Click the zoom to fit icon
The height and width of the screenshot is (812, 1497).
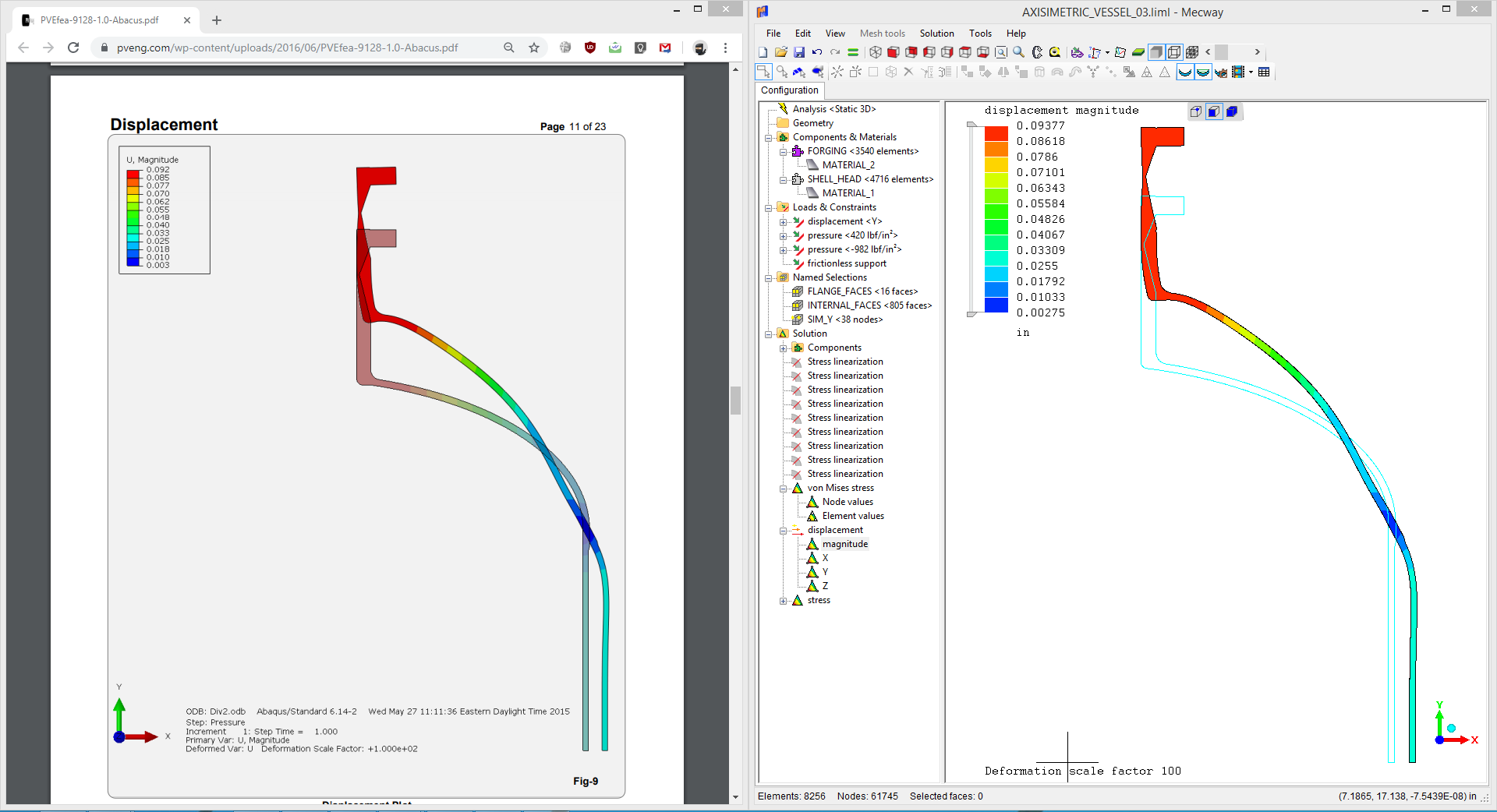coord(1001,52)
